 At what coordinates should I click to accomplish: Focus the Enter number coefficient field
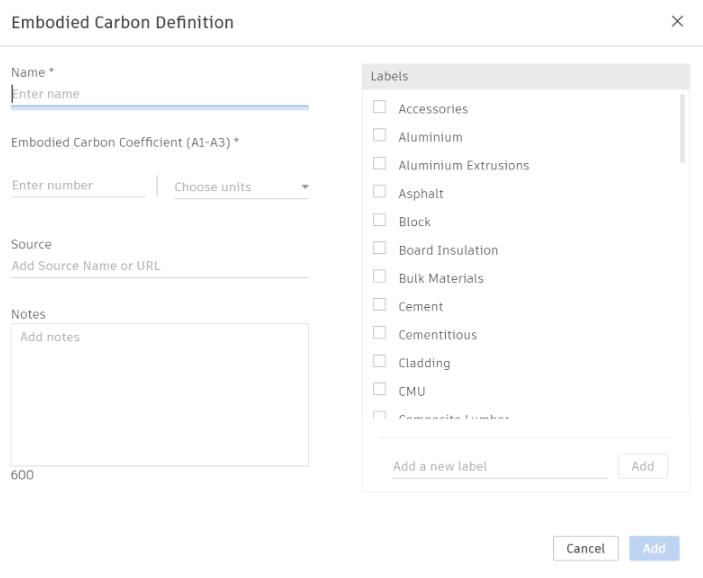(x=78, y=185)
